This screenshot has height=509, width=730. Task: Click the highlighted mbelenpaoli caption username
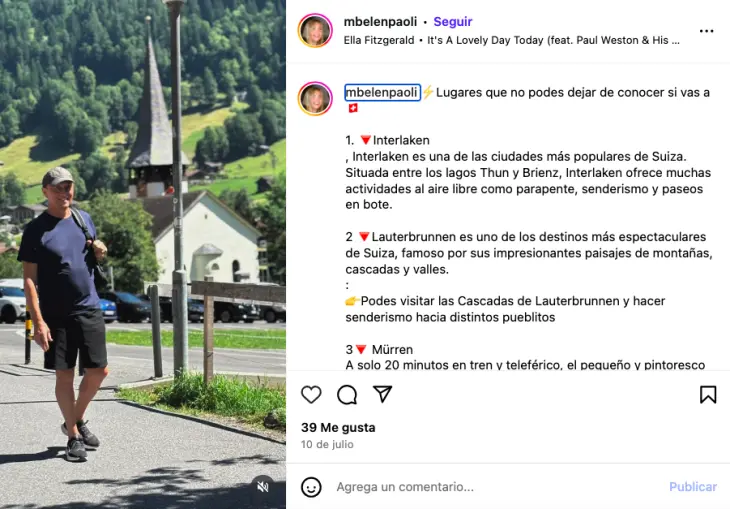[382, 92]
